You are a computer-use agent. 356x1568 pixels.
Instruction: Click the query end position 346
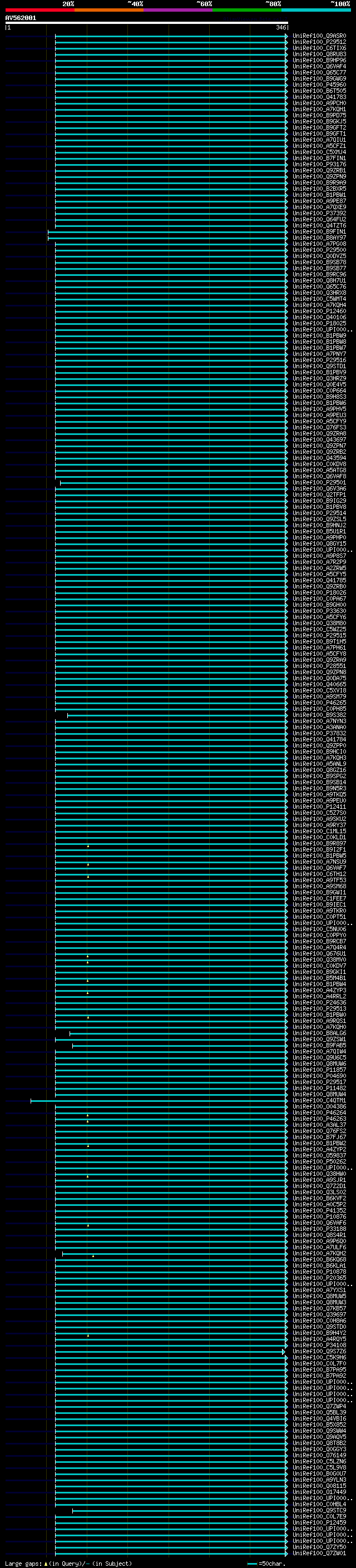280,27
